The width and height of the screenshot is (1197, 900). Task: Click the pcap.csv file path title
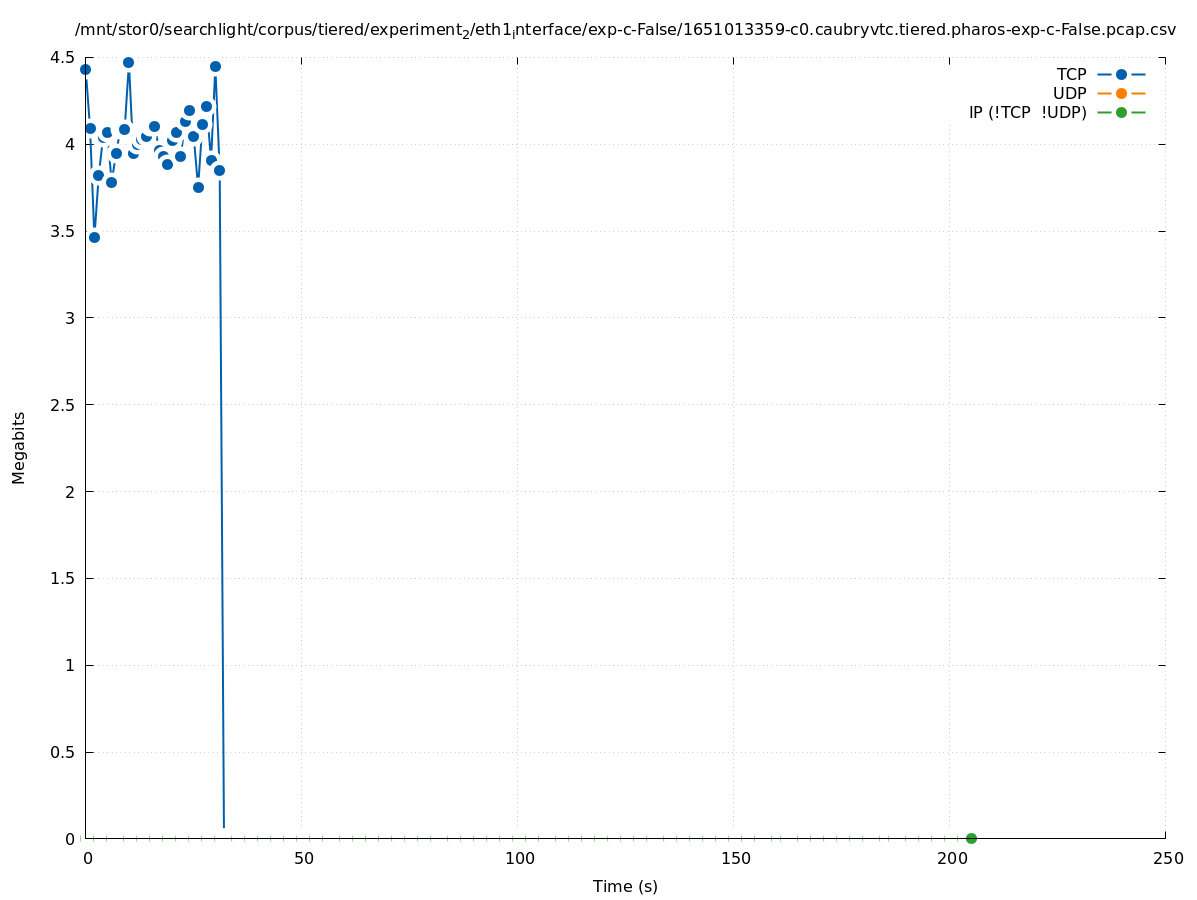pos(625,30)
